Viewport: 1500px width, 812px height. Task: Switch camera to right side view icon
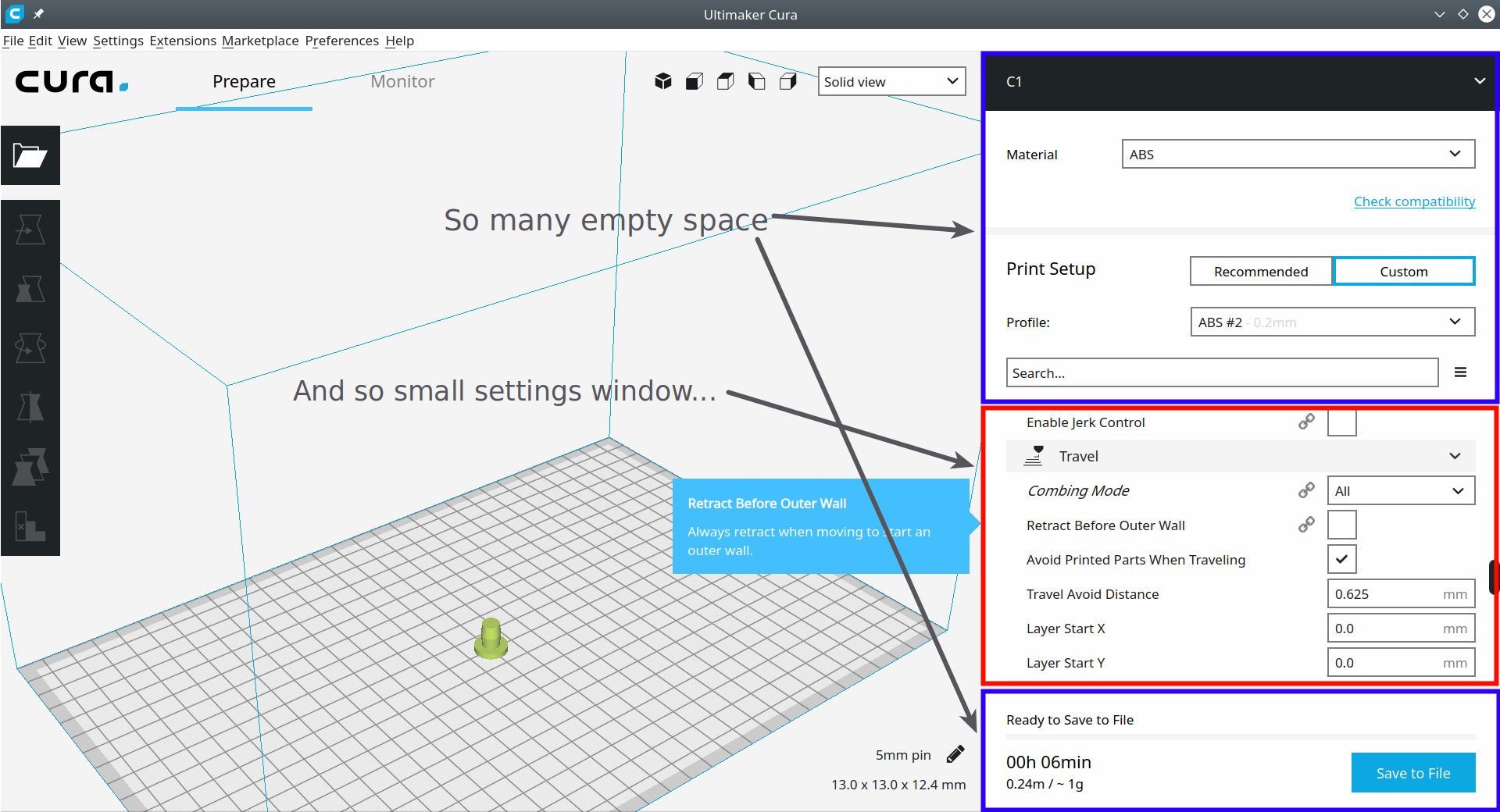[x=788, y=81]
